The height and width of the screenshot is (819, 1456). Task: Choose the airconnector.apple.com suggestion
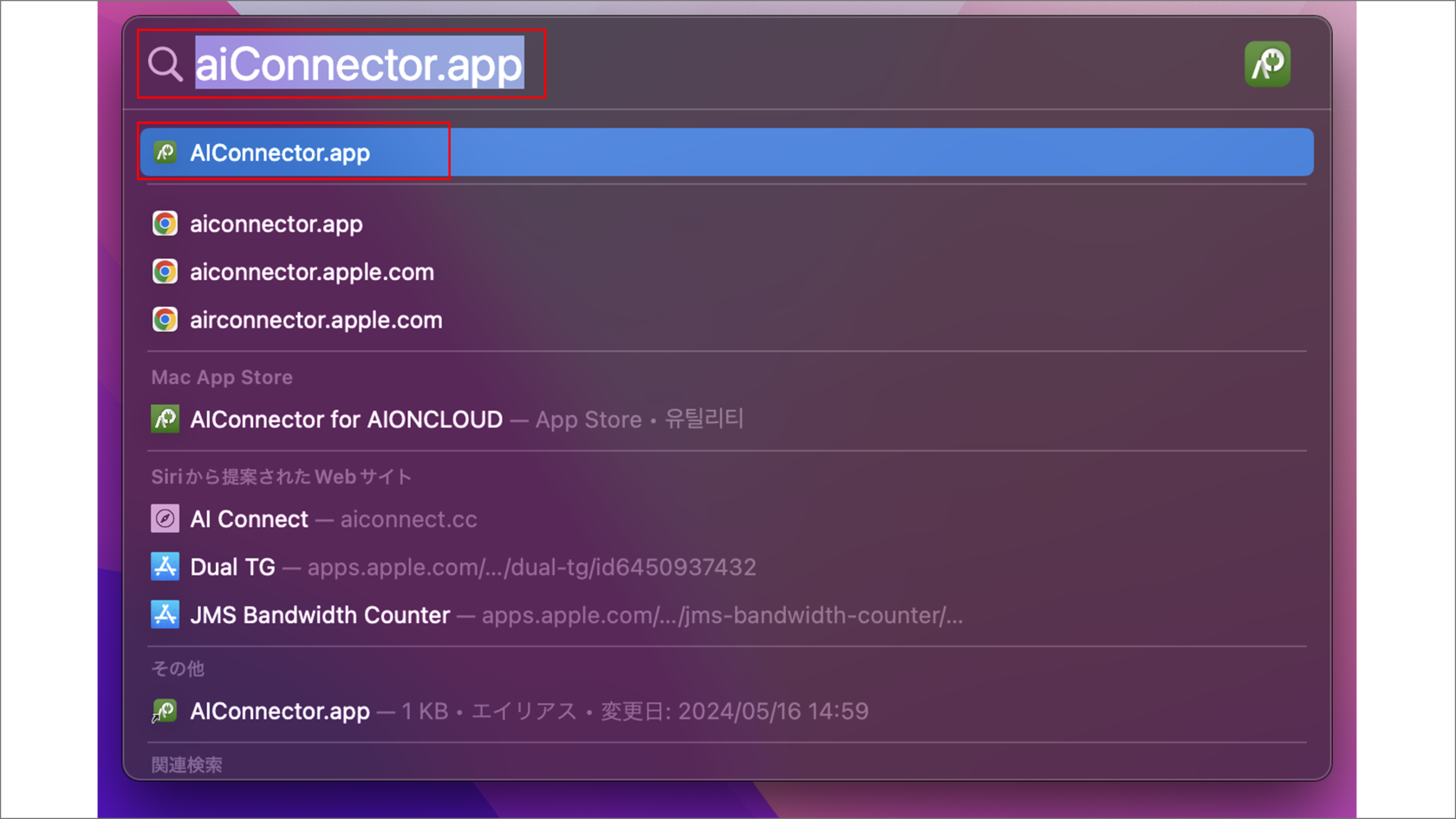pyautogui.click(x=315, y=320)
